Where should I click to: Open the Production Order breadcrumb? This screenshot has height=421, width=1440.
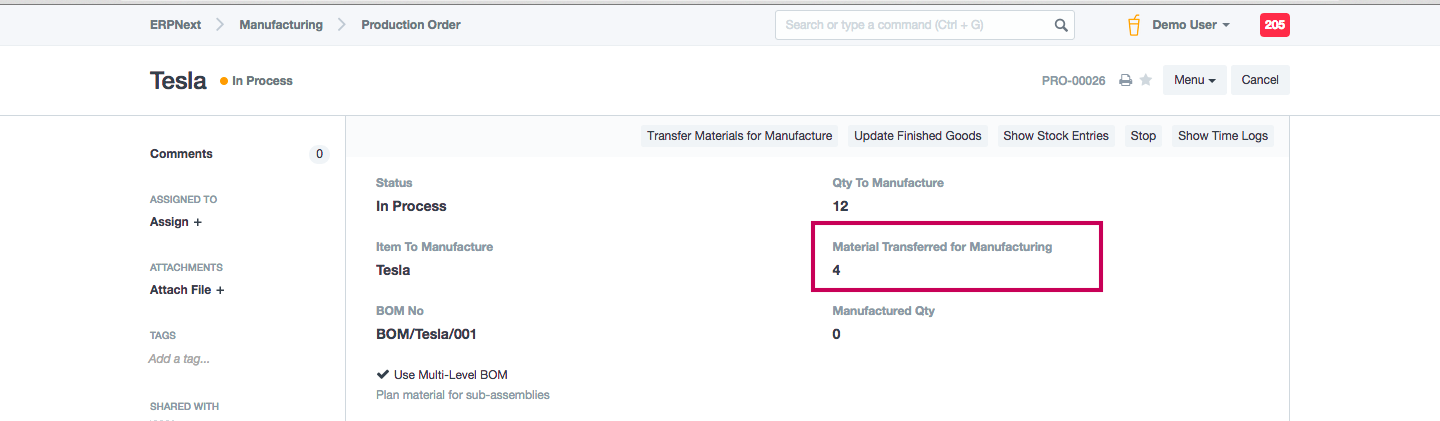coord(411,25)
